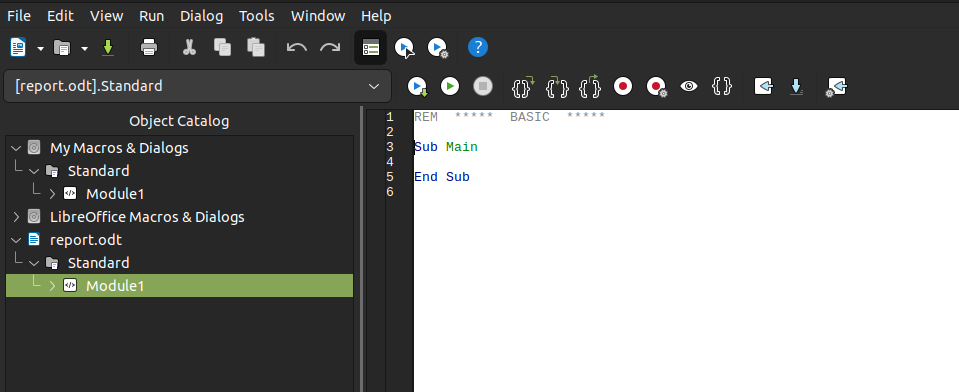
Task: Open LibreOffice Help question mark icon
Action: click(x=478, y=47)
